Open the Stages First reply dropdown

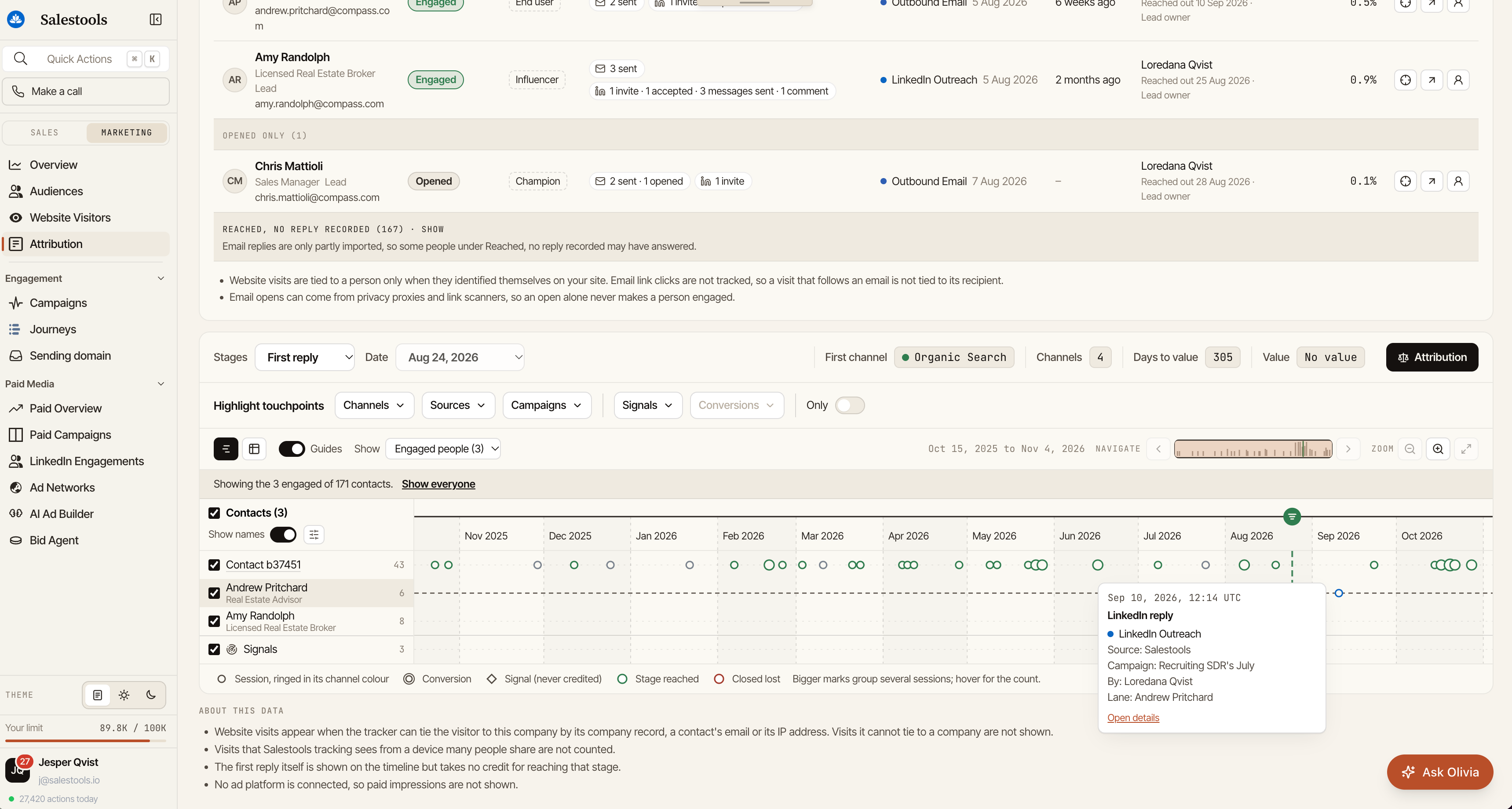[x=305, y=357]
